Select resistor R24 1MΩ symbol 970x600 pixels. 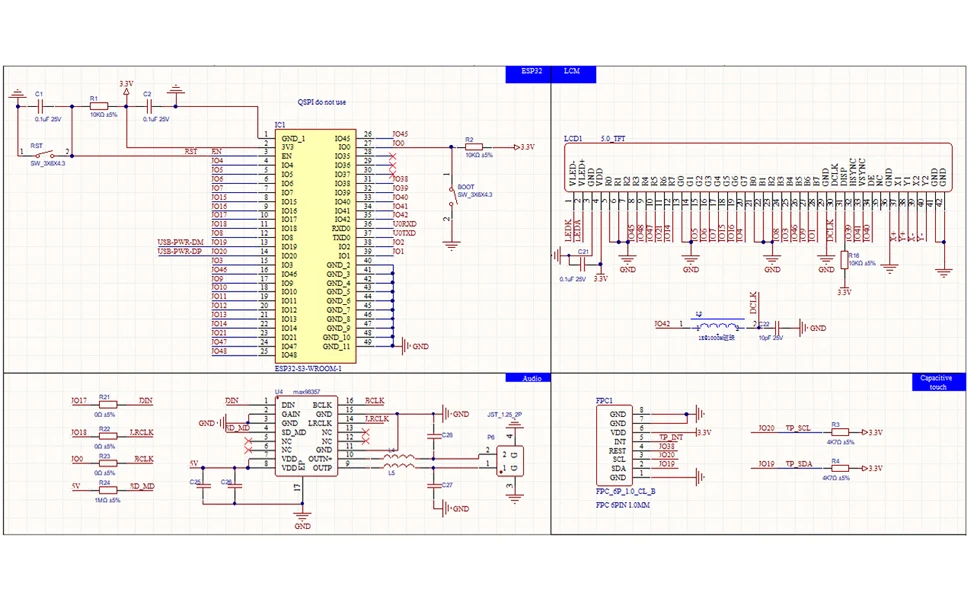pyautogui.click(x=104, y=487)
